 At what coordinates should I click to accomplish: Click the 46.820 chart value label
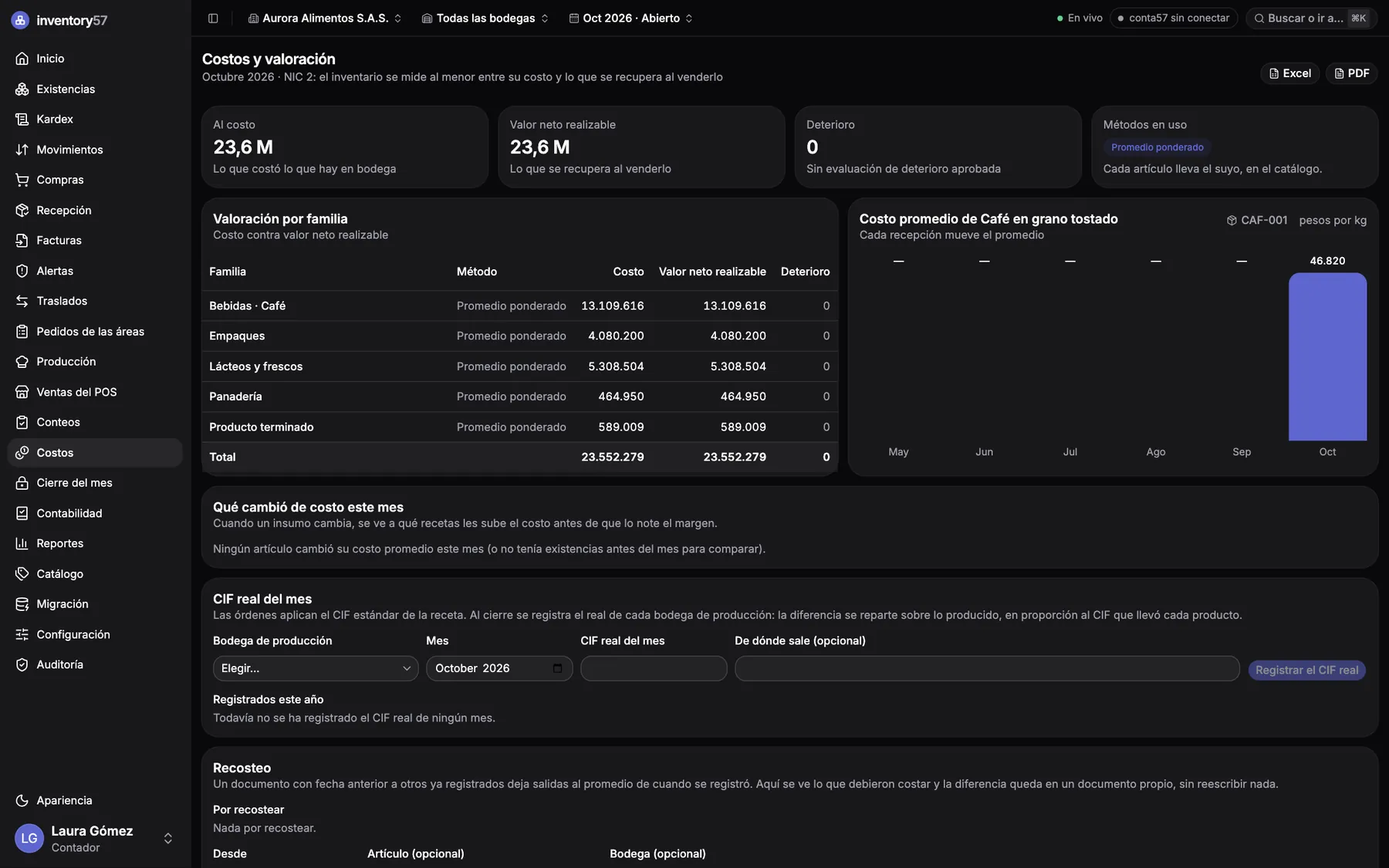point(1327,261)
